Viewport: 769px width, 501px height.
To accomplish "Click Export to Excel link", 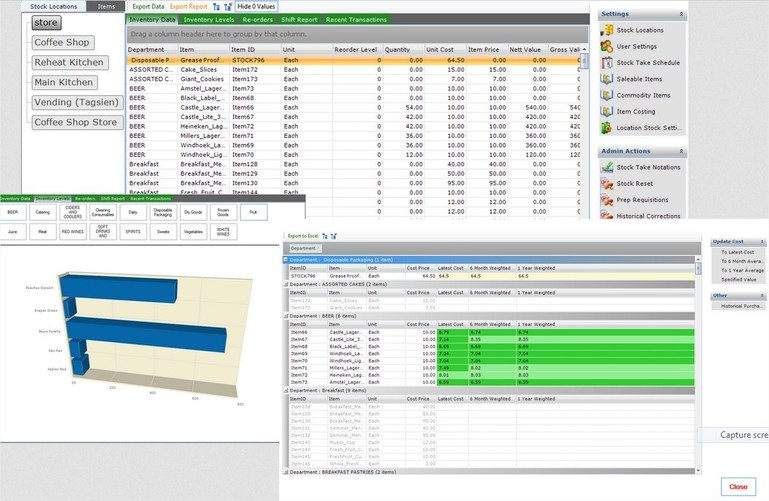I will (302, 235).
